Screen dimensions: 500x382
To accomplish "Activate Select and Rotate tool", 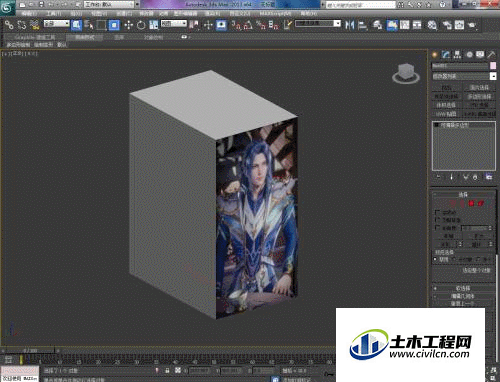I will point(141,25).
